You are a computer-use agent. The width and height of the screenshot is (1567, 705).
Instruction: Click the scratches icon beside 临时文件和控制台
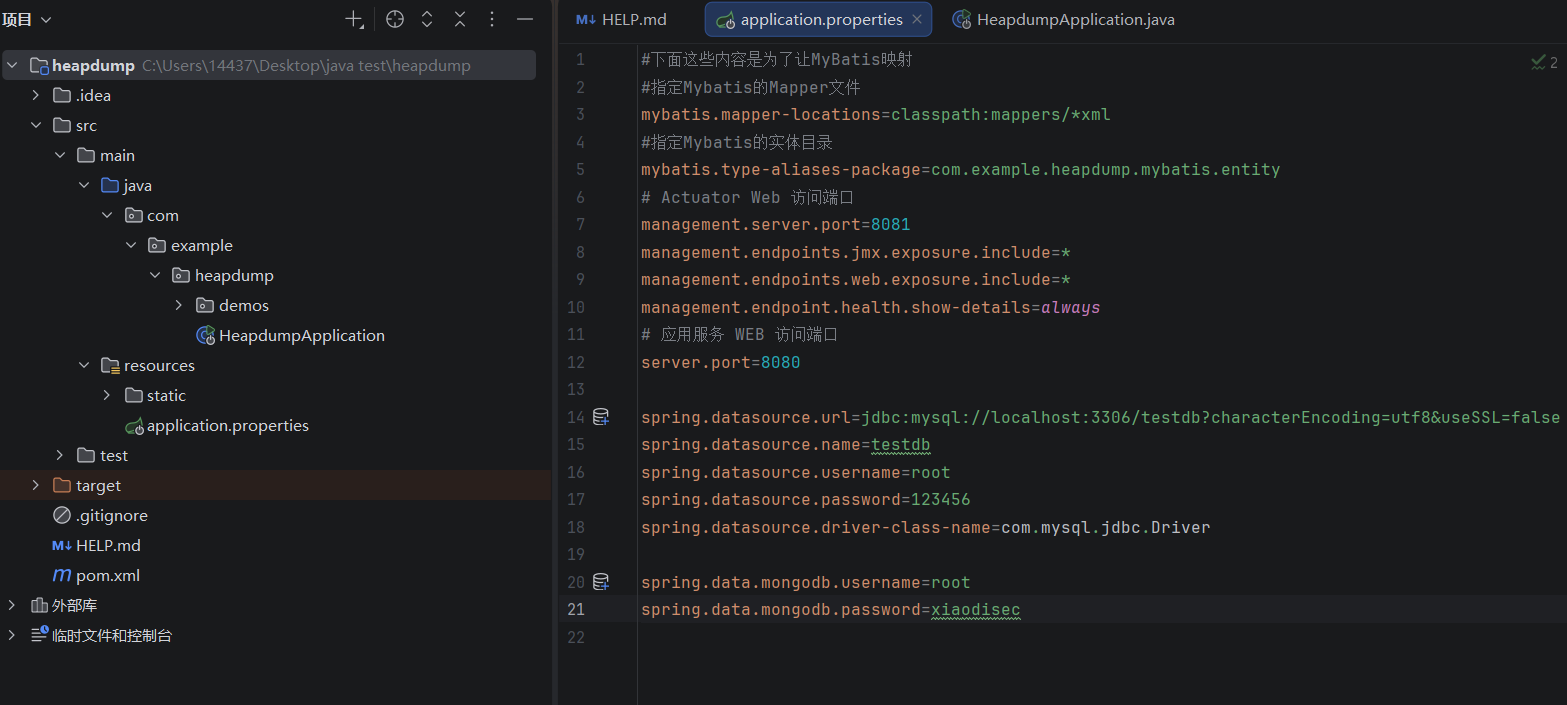40,635
